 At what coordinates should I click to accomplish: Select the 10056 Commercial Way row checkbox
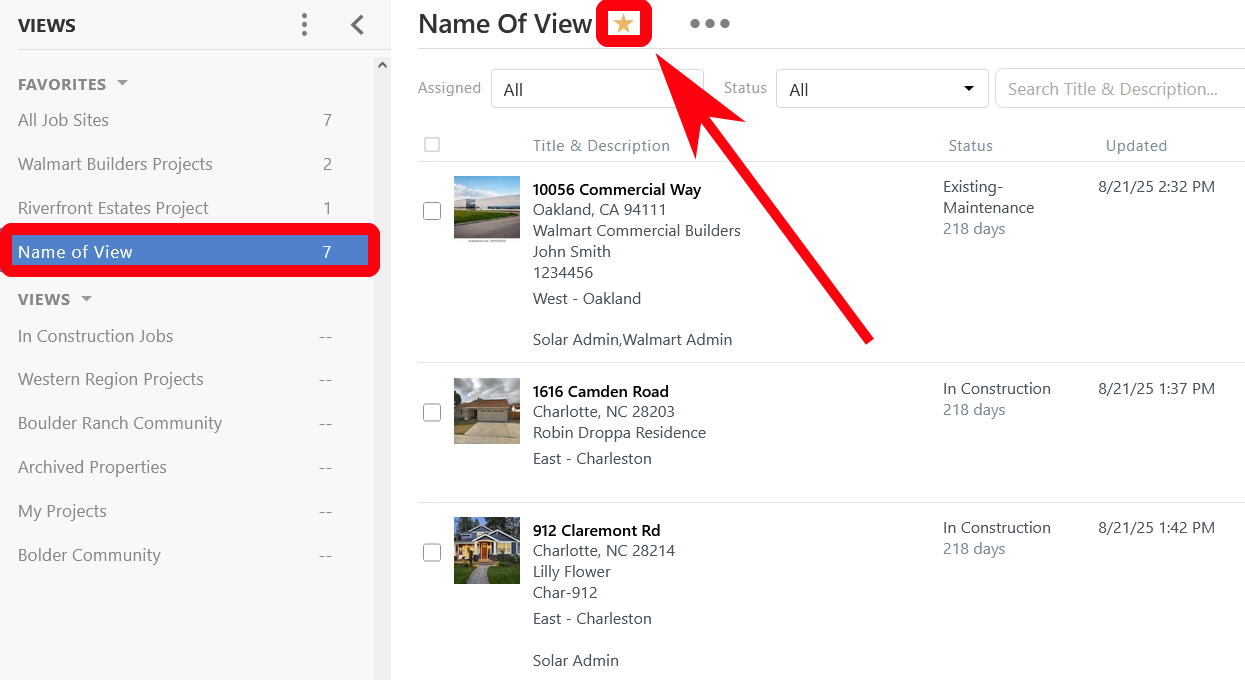coord(432,211)
